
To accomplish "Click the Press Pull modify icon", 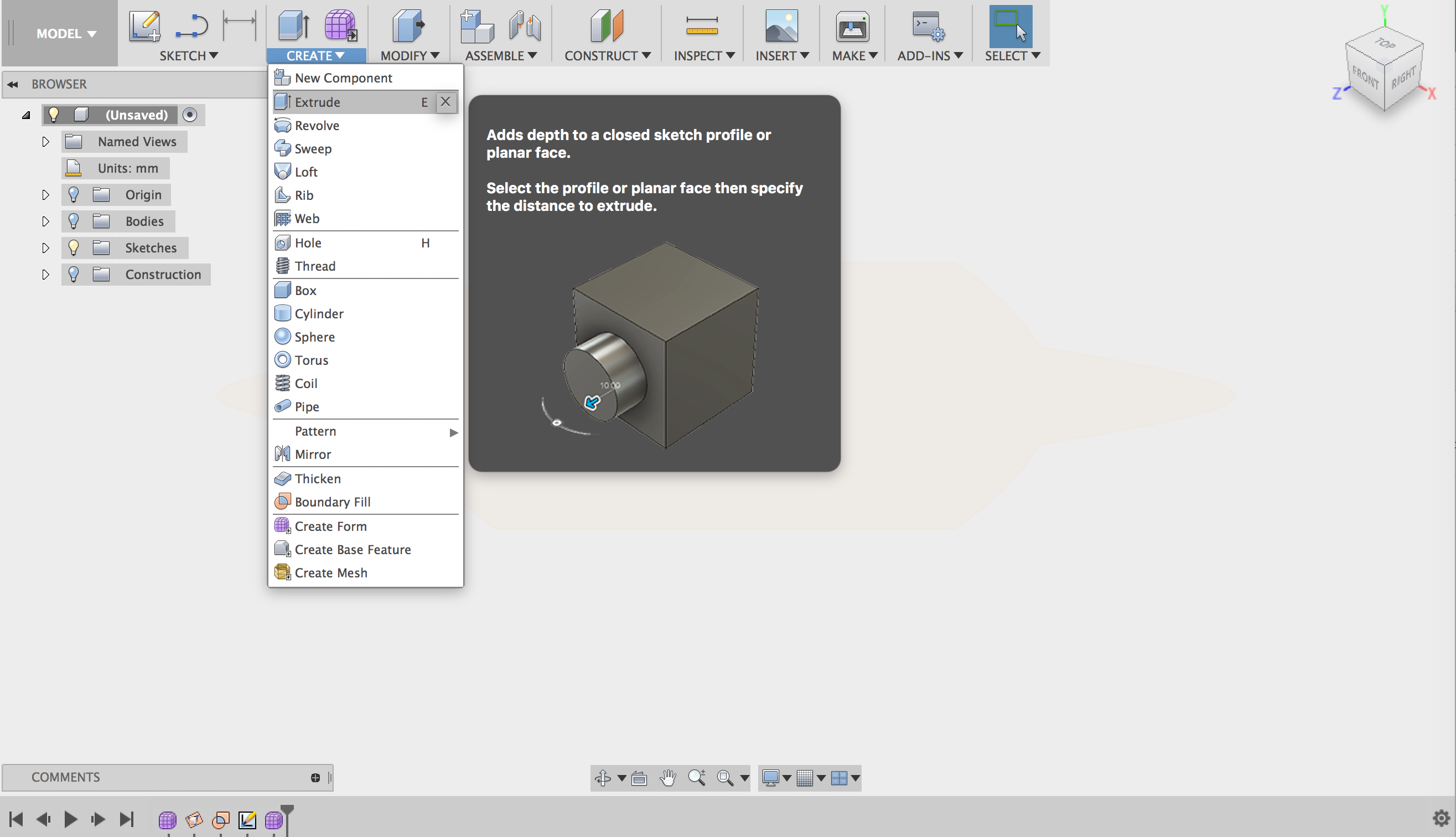I will coord(408,26).
